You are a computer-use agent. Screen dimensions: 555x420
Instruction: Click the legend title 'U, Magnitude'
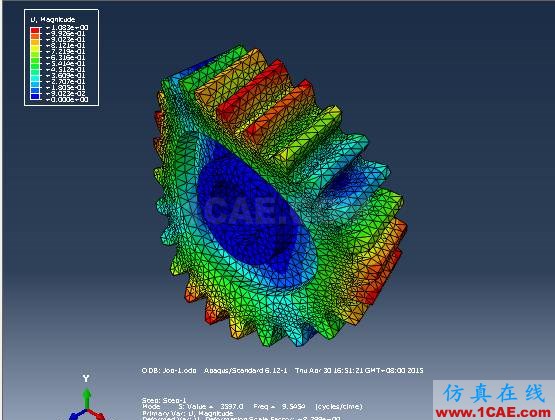[x=53, y=19]
